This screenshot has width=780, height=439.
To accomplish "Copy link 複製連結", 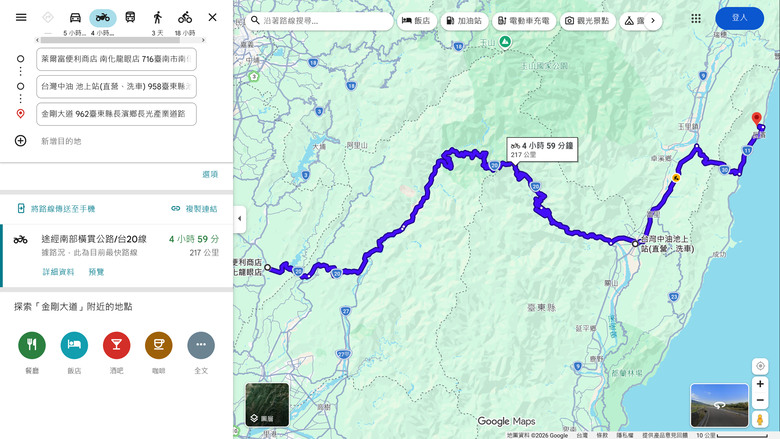I will click(x=195, y=208).
